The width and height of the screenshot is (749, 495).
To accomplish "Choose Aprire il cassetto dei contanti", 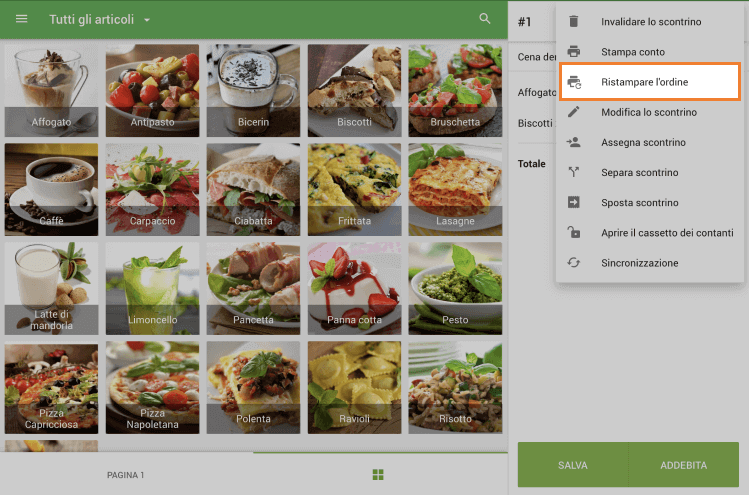I will (x=667, y=233).
